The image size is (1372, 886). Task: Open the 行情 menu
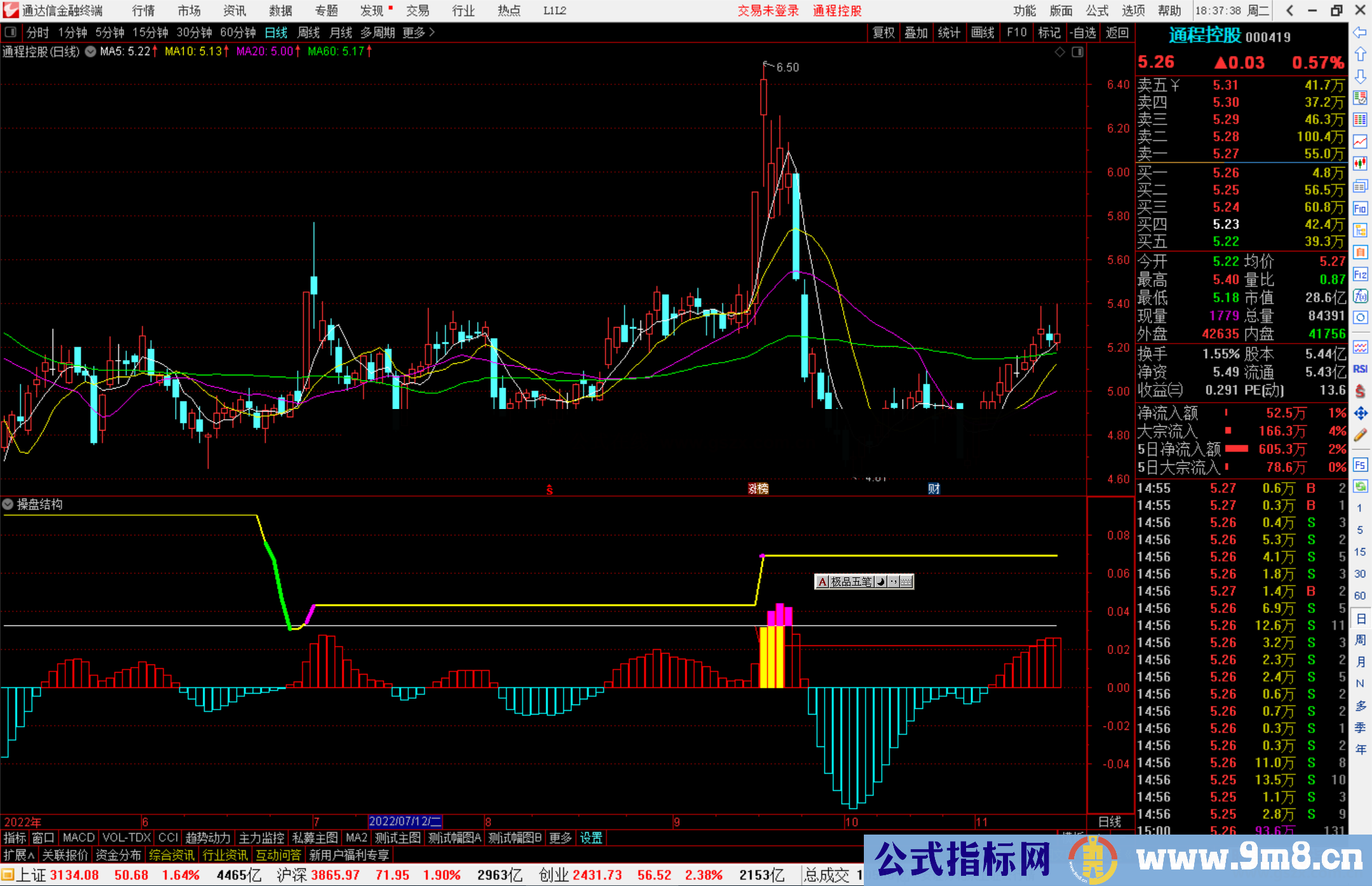pos(143,11)
